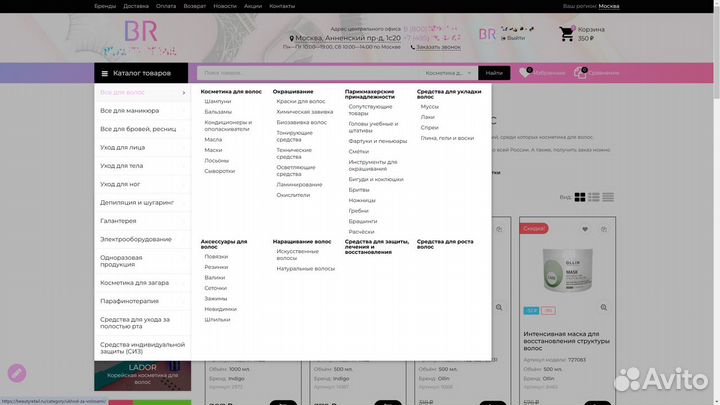Open the Ламинирование subcategory
The width and height of the screenshot is (720, 405).
tap(299, 185)
